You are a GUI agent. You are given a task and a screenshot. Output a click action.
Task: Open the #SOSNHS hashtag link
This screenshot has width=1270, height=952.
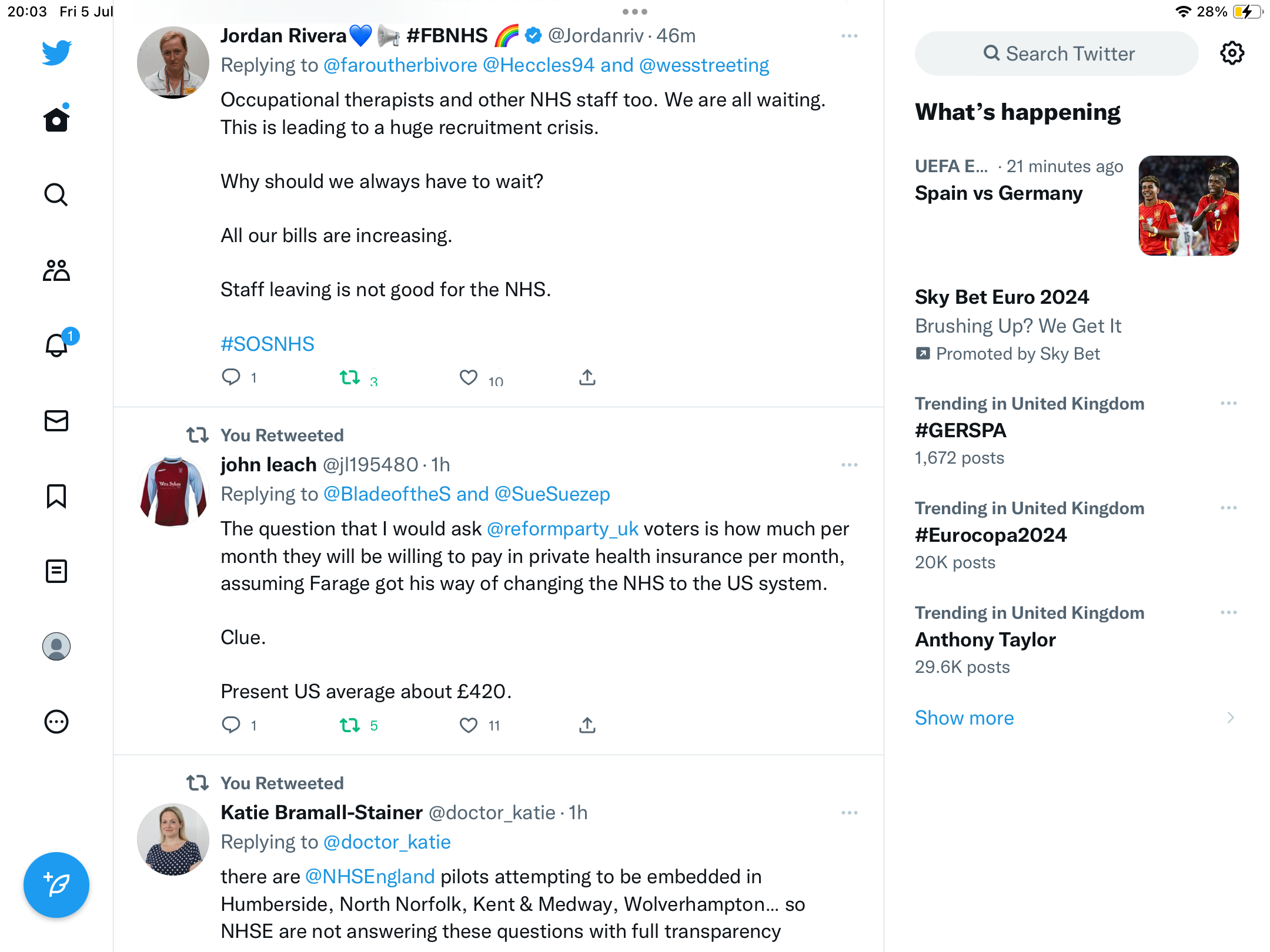268,344
